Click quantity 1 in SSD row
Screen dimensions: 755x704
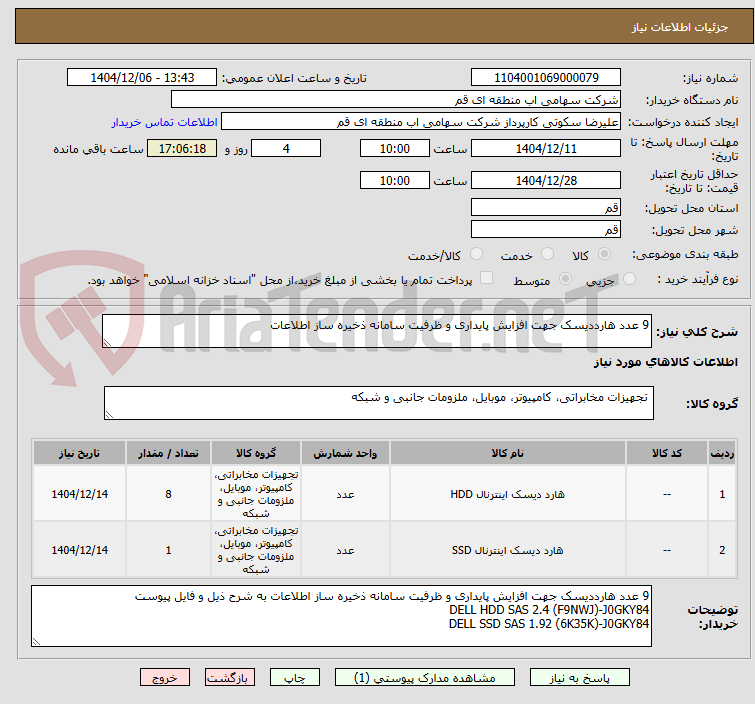pyautogui.click(x=168, y=550)
